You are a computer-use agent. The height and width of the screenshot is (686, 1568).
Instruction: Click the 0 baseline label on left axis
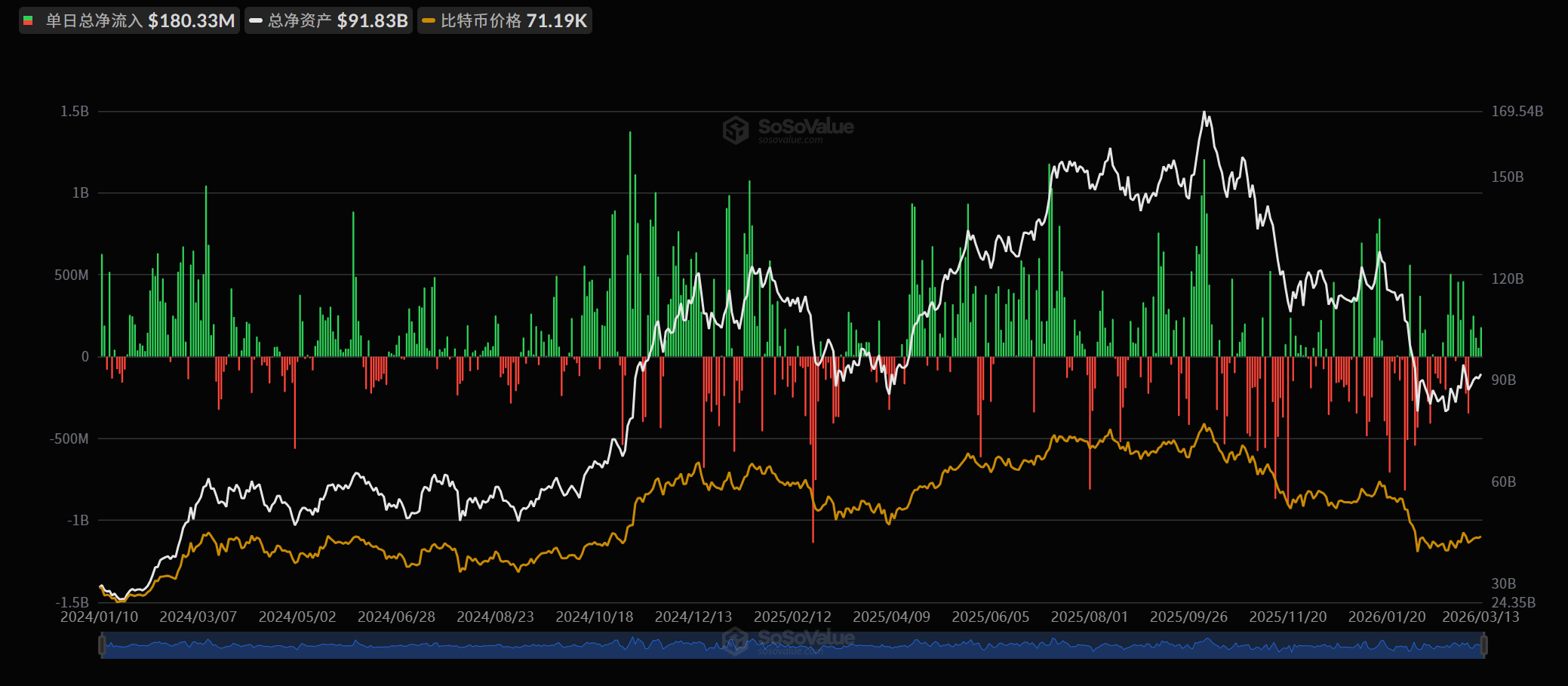(x=85, y=356)
